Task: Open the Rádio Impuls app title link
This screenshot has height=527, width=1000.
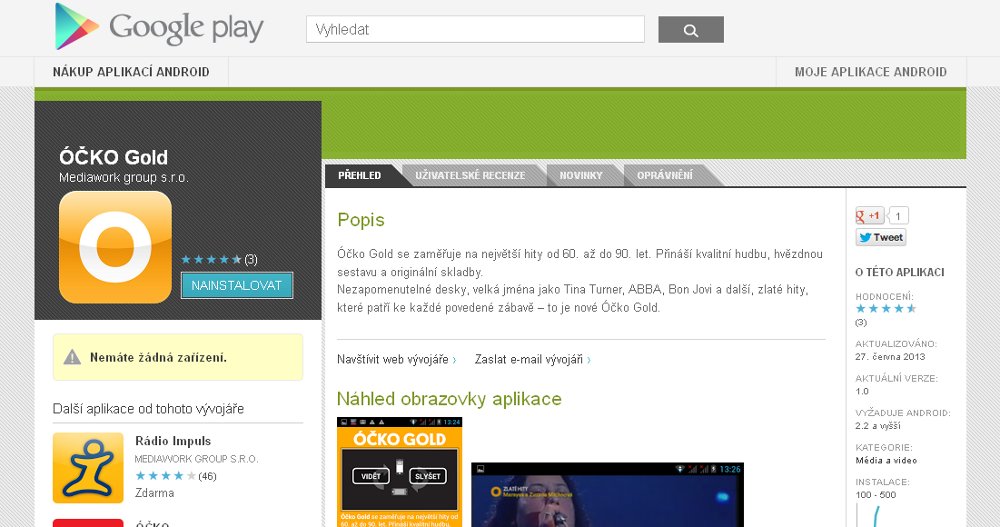Action: coord(173,441)
